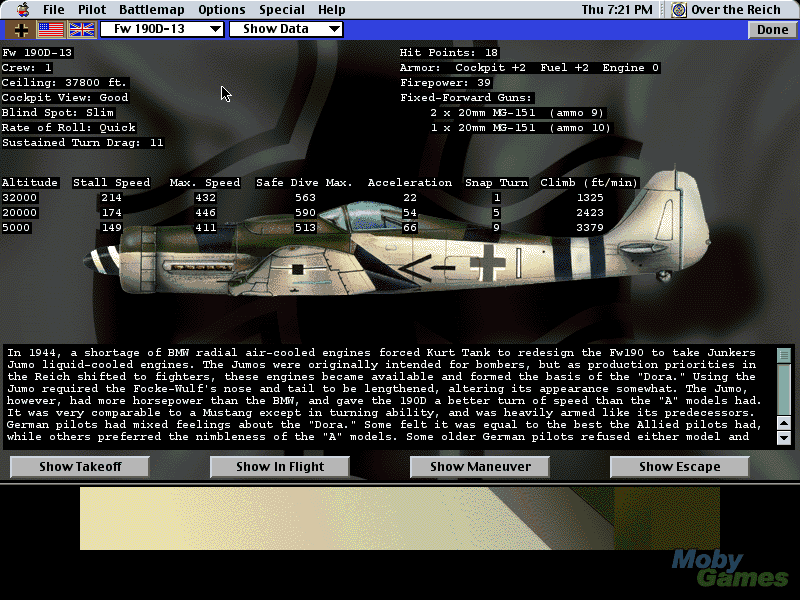Click the Show Maneuver button
Screen dimensions: 800x600
(x=480, y=467)
